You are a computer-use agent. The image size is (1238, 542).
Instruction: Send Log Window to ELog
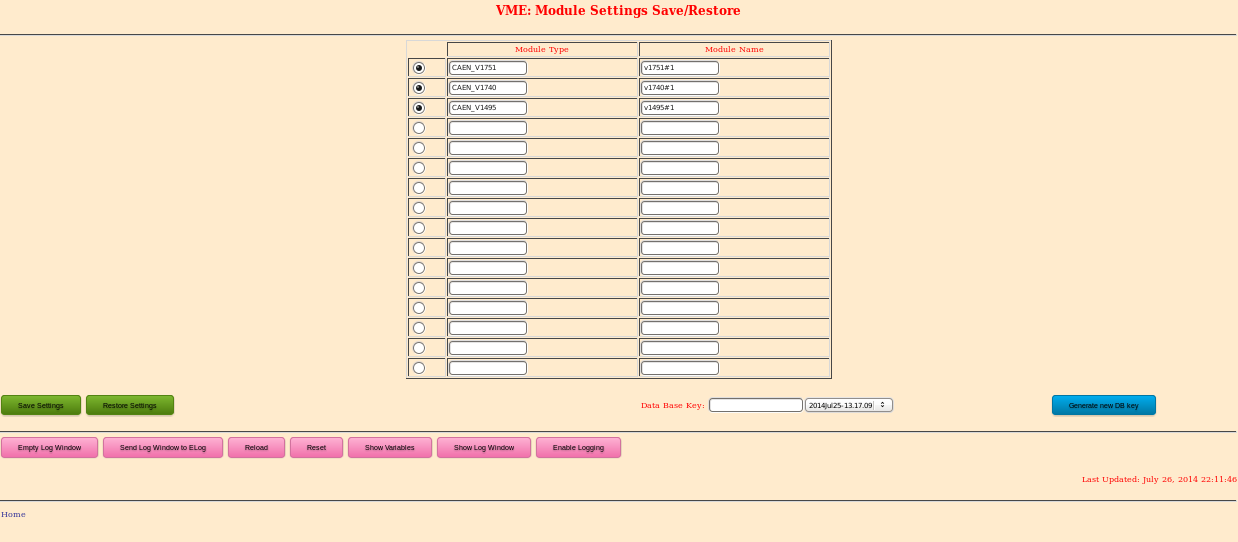tap(163, 448)
